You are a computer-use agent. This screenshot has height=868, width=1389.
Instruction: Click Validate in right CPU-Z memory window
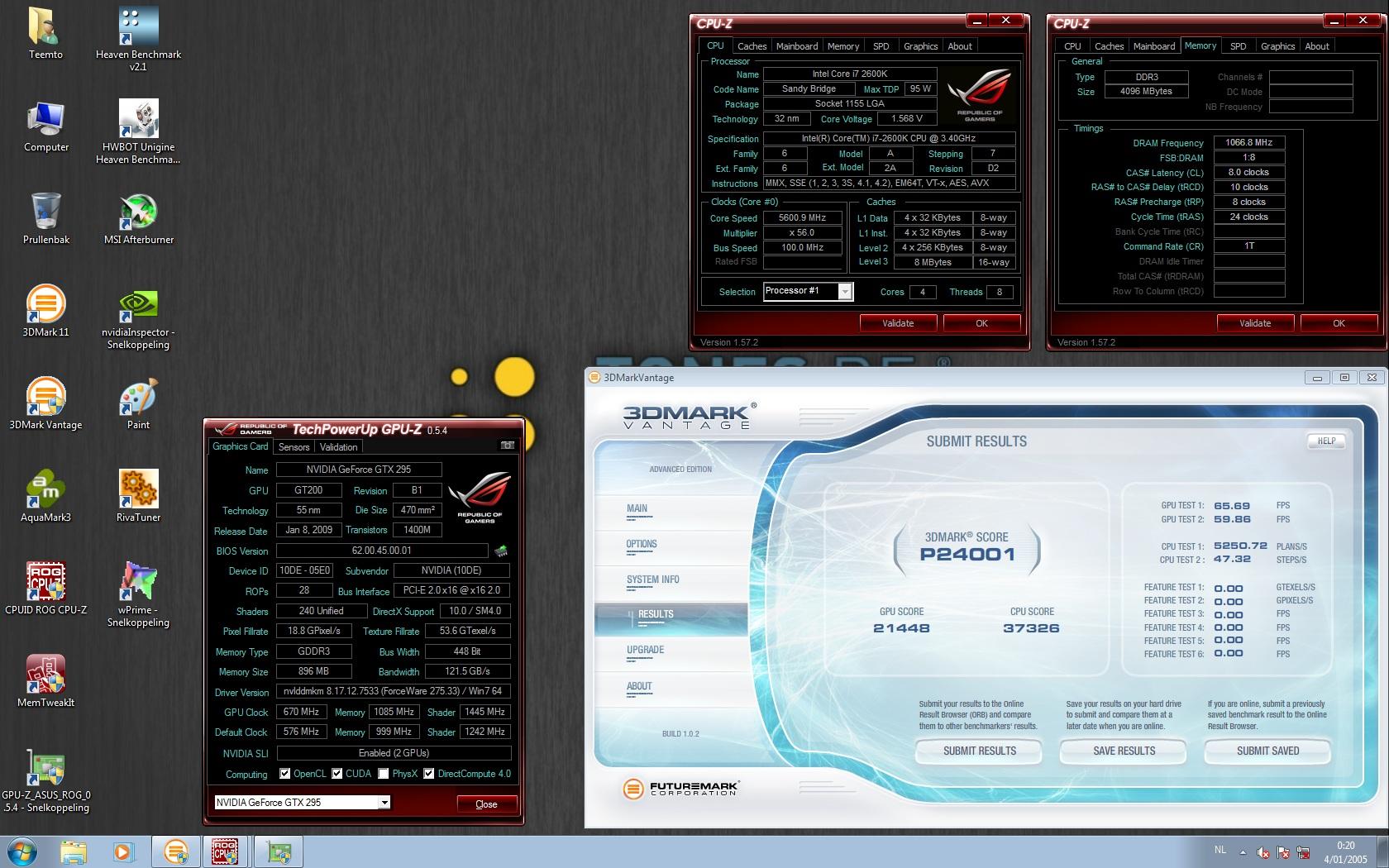(1255, 323)
